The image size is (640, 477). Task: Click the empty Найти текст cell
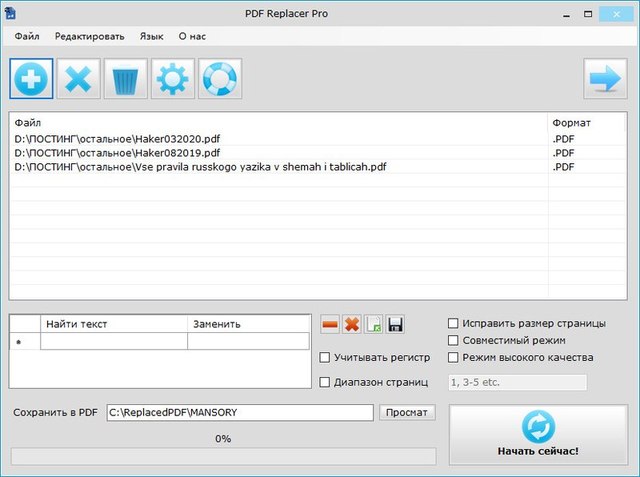click(114, 341)
